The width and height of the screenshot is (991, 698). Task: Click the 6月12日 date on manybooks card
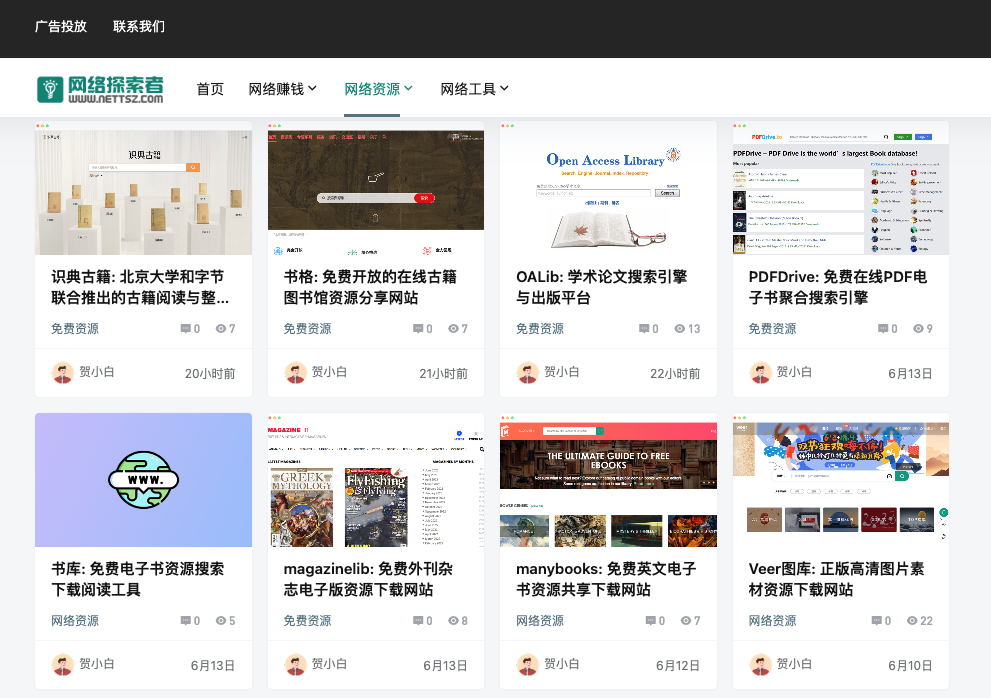(678, 666)
